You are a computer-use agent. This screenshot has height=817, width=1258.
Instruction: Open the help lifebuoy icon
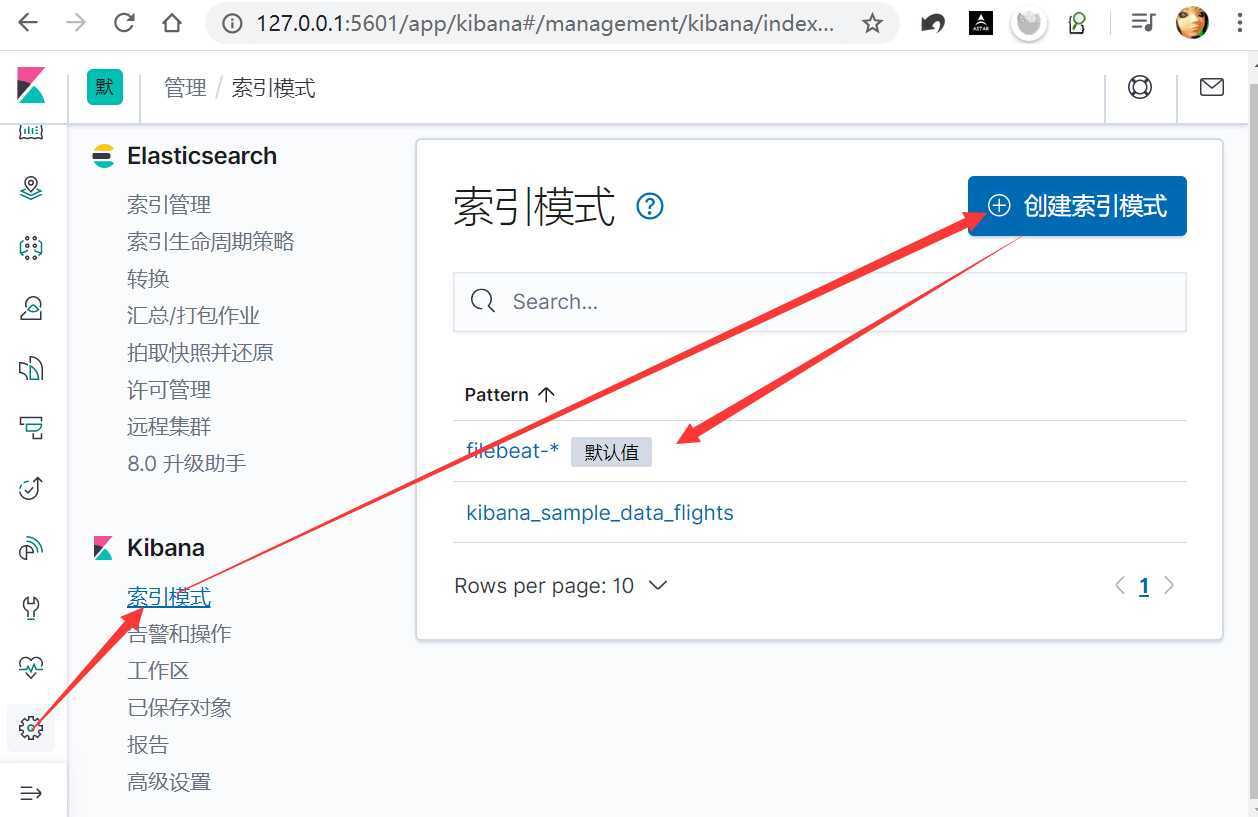(x=1140, y=87)
